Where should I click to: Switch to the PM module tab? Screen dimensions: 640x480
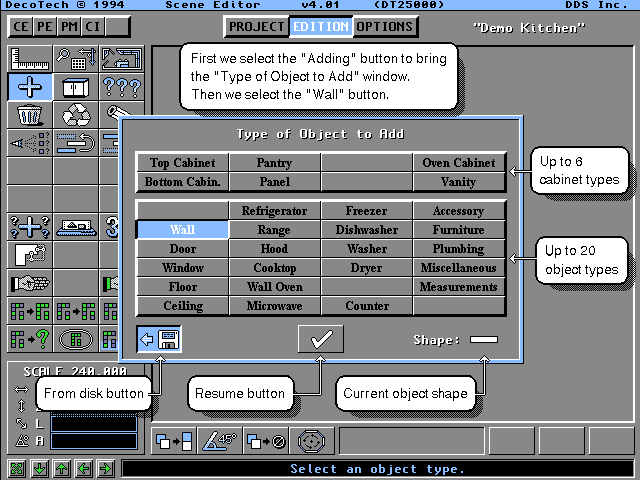[x=69, y=27]
